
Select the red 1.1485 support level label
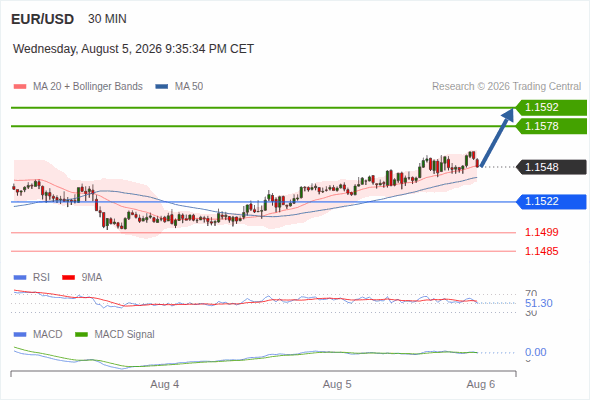[x=541, y=251]
